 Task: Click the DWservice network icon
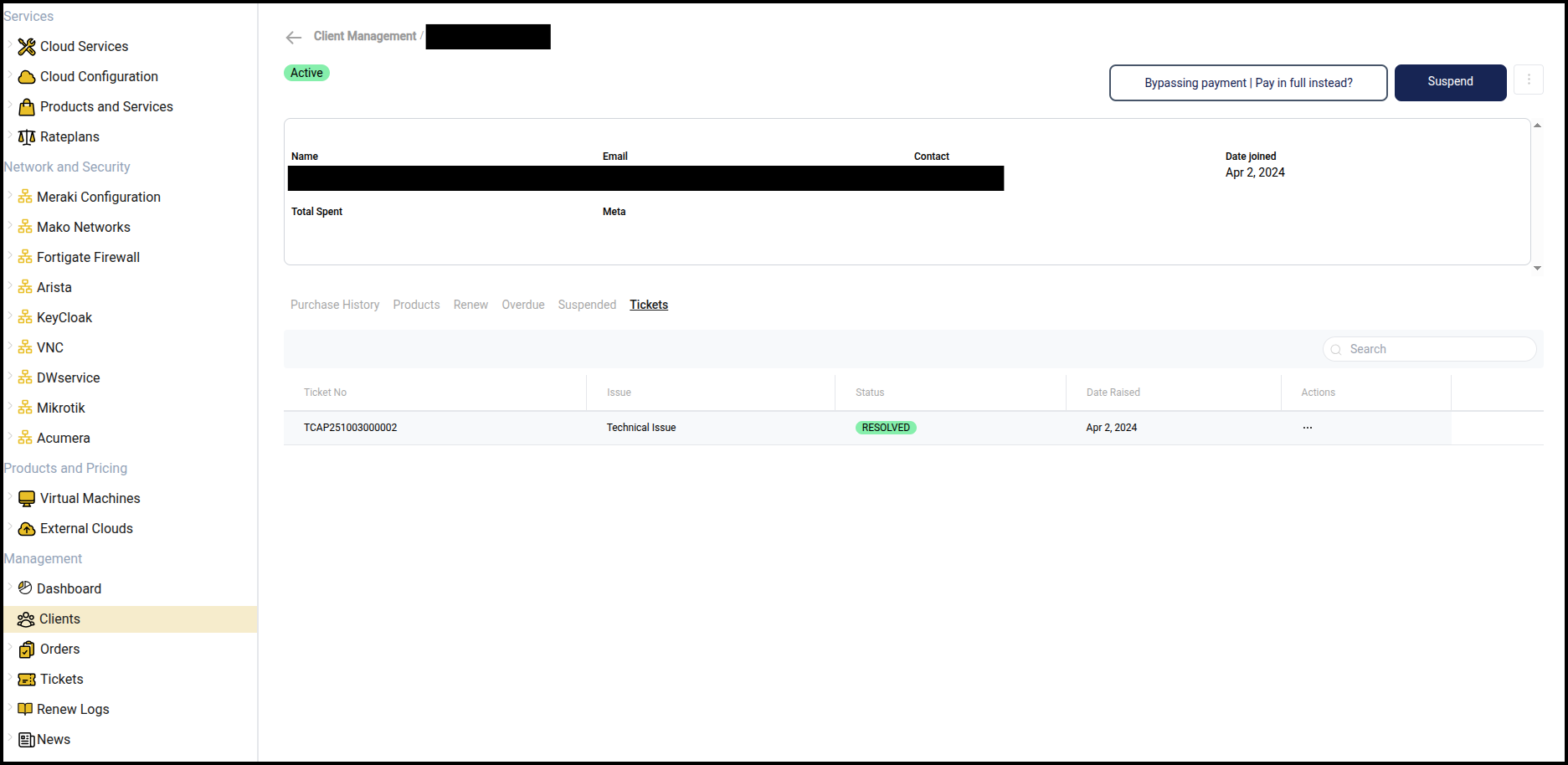[x=25, y=377]
